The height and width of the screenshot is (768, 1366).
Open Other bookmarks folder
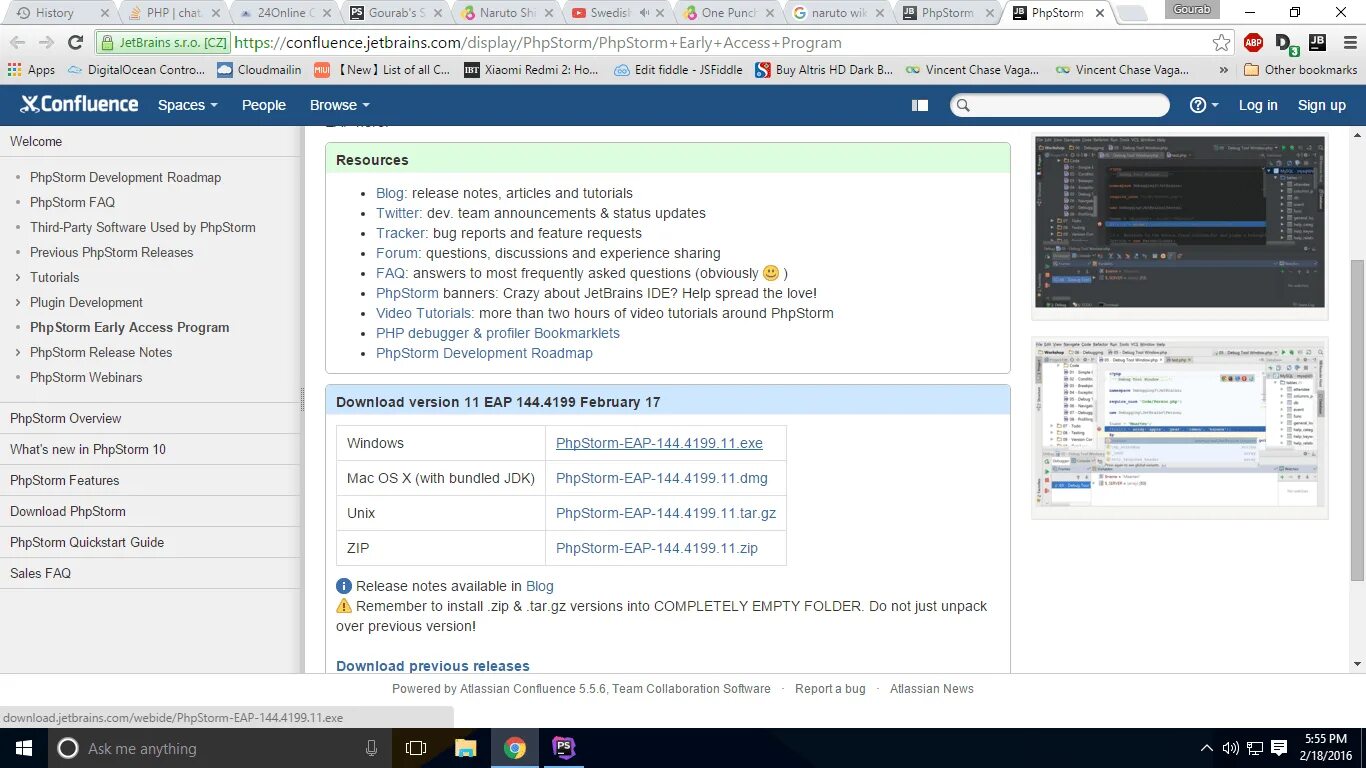[x=1301, y=70]
